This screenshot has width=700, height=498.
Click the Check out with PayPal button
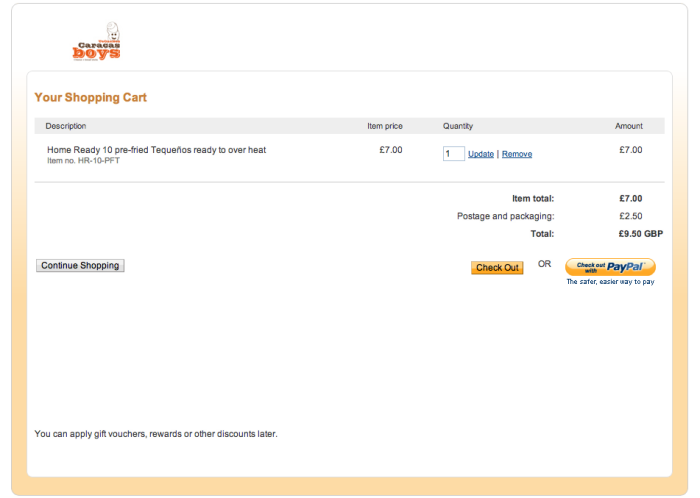click(610, 267)
